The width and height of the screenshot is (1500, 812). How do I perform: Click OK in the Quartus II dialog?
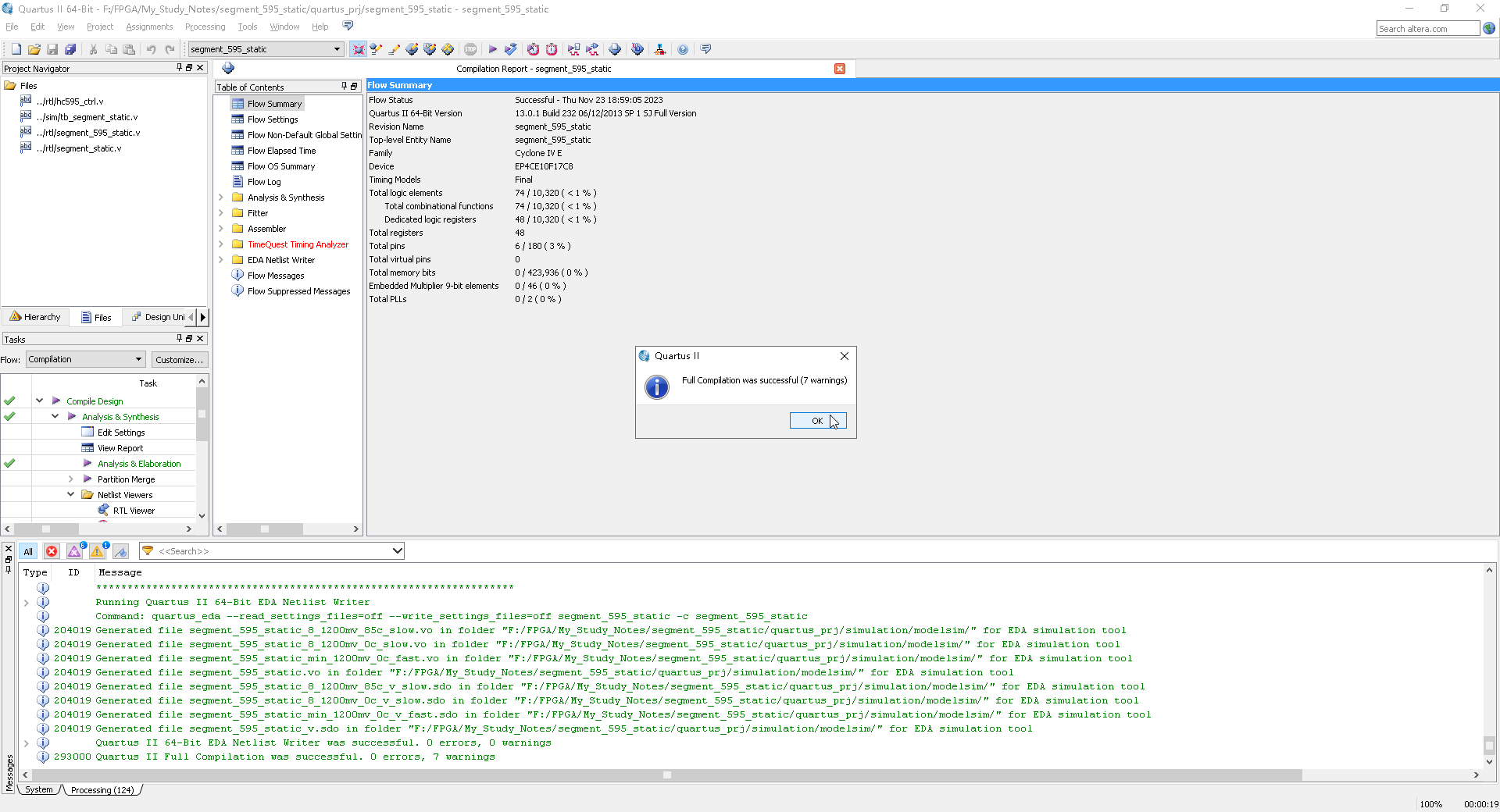point(817,421)
